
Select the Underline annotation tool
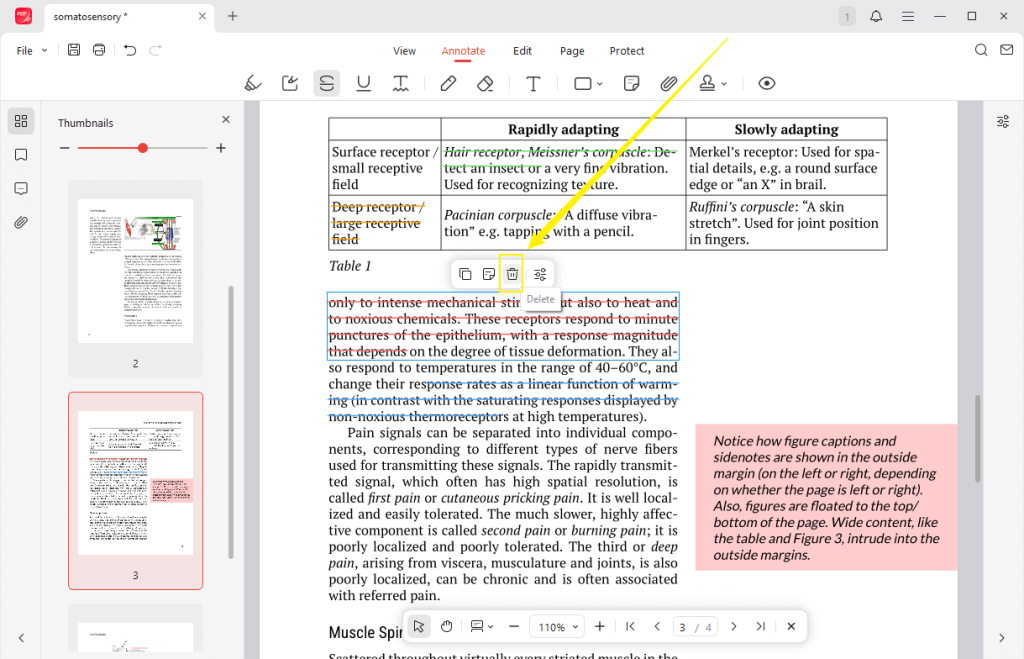[x=364, y=83]
